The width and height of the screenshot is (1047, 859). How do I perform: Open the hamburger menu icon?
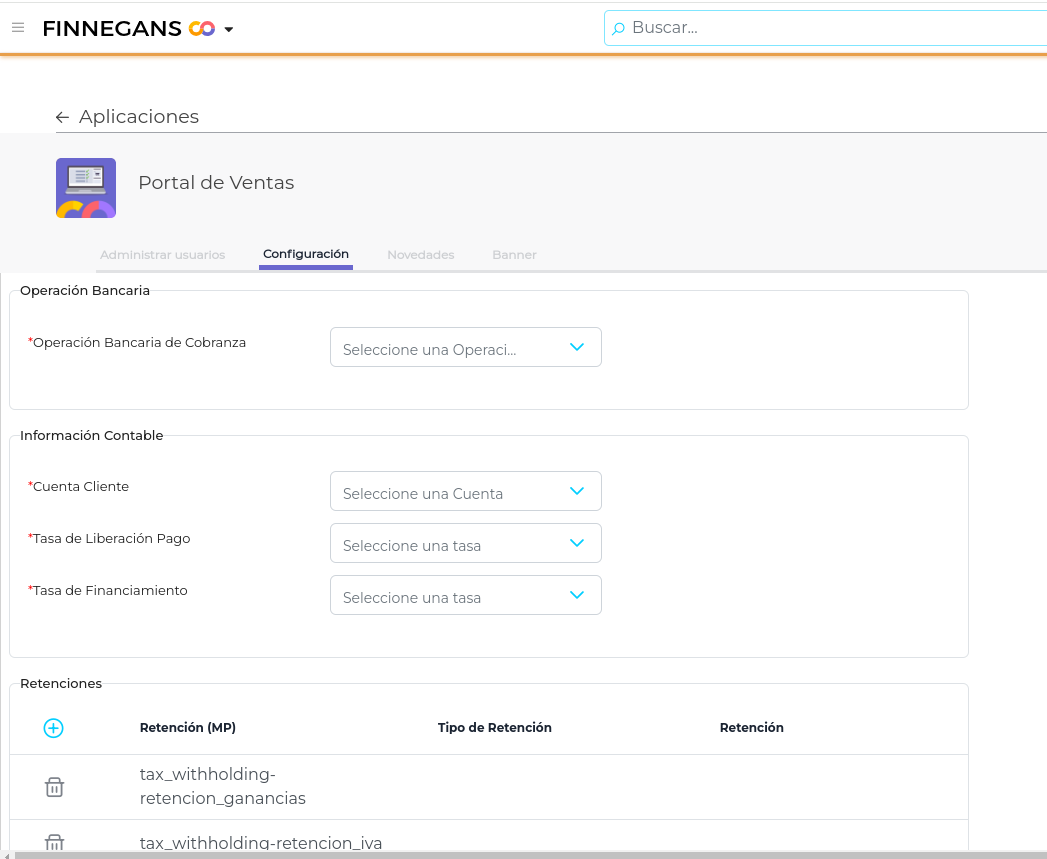[x=18, y=28]
